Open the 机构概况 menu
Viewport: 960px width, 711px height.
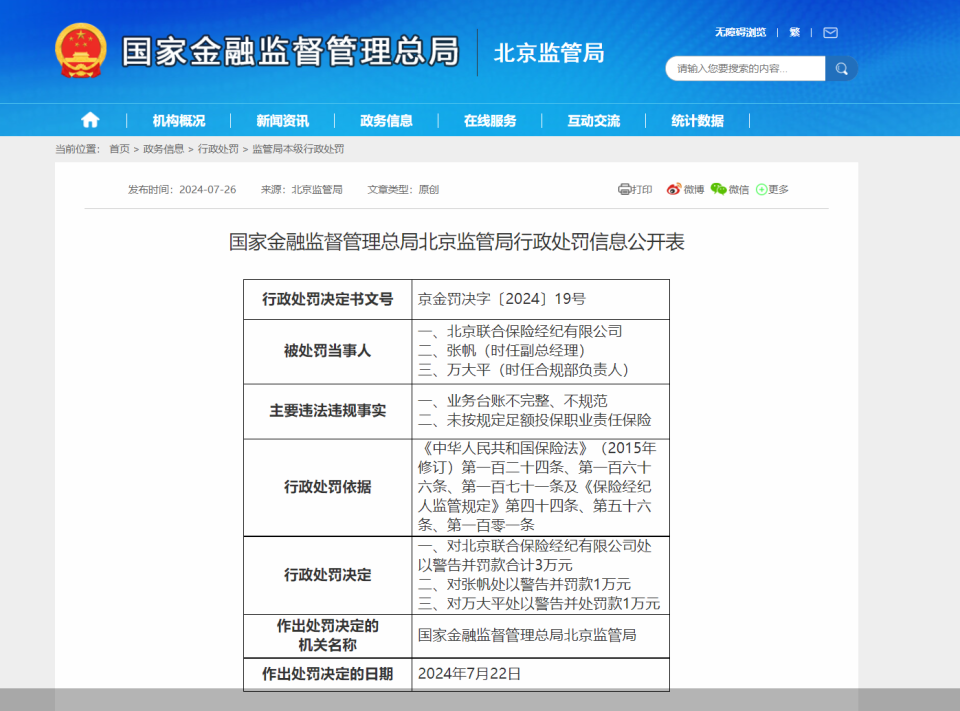click(179, 121)
